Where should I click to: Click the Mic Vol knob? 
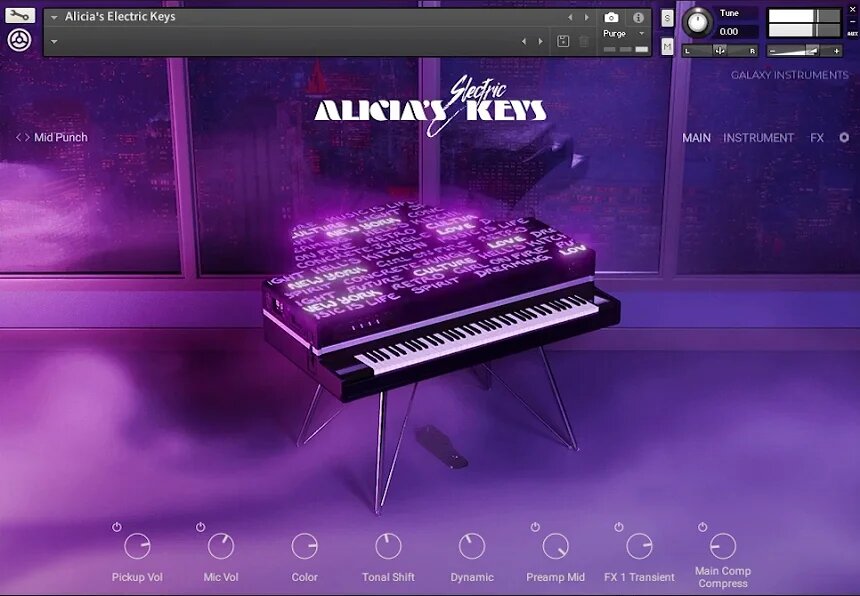tap(221, 546)
